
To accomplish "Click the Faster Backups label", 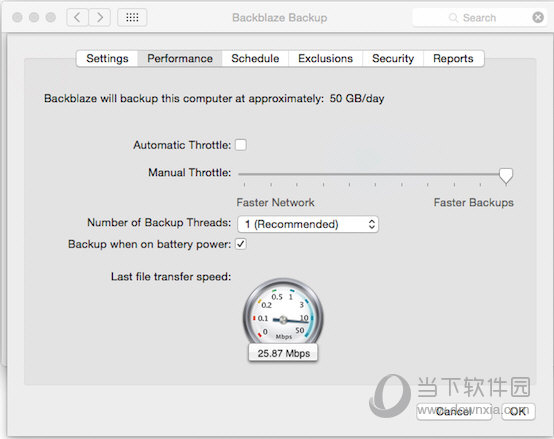I will click(x=473, y=202).
